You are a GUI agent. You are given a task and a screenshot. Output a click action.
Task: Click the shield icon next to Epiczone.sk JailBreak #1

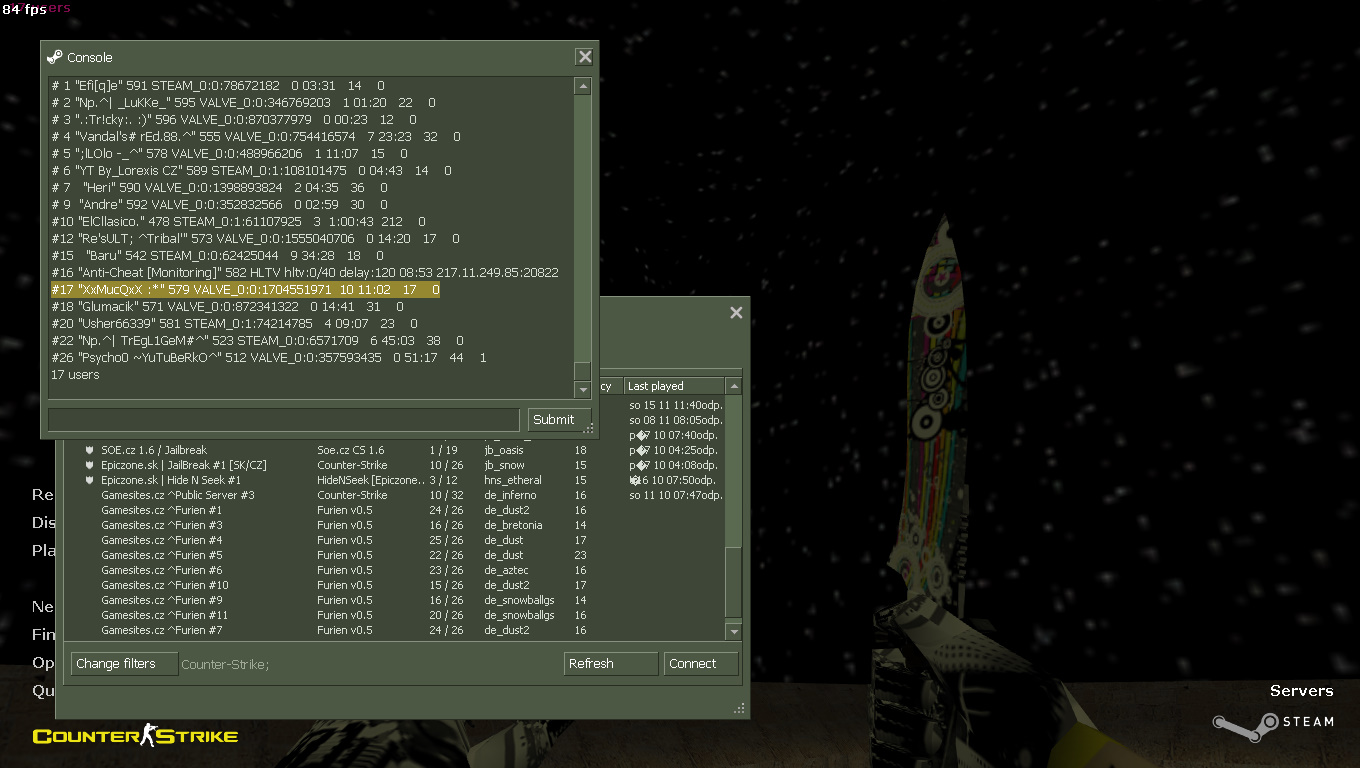[89, 465]
